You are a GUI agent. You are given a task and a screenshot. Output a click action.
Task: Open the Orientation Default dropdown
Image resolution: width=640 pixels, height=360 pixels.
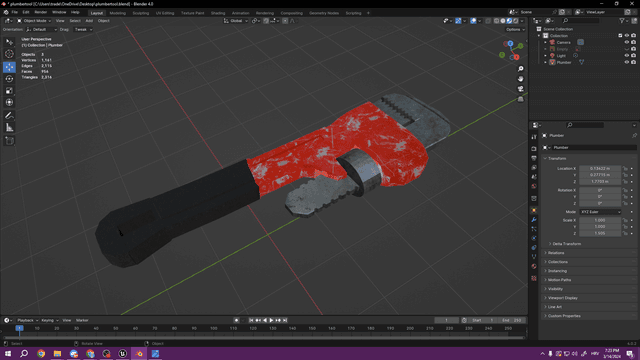tap(41, 29)
